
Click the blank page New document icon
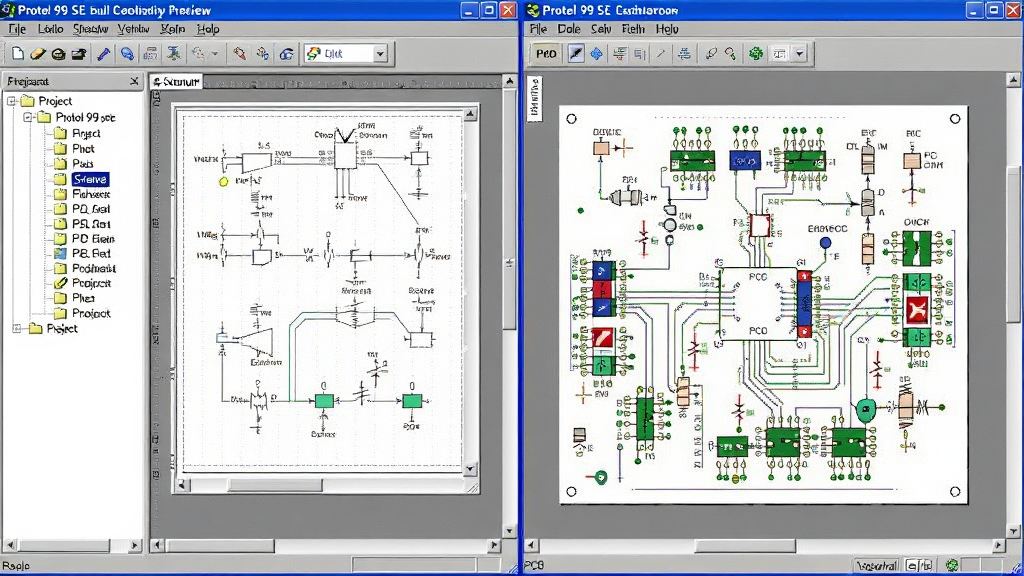18,54
